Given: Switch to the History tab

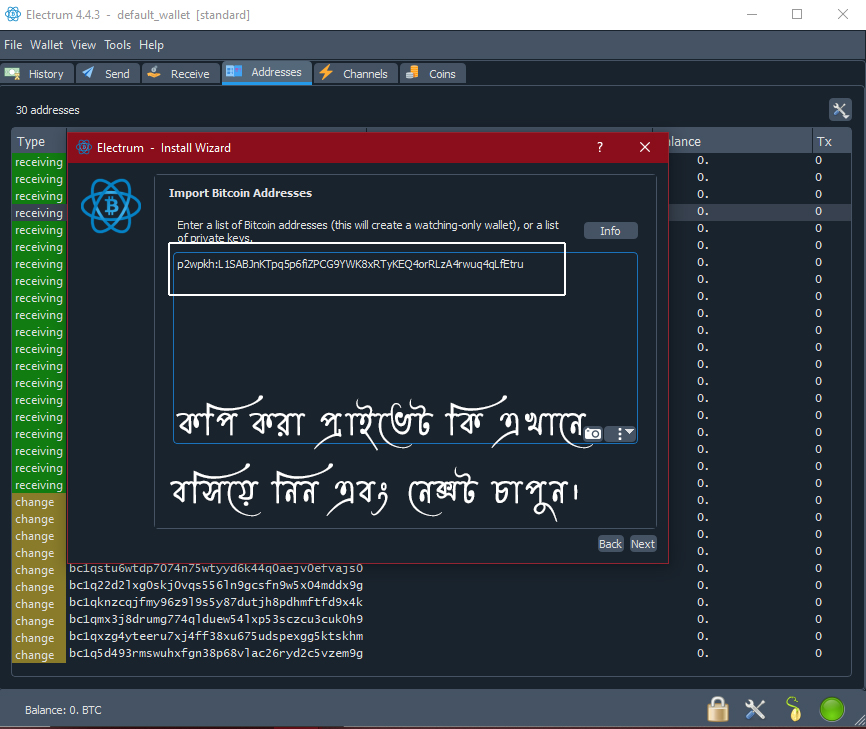Looking at the screenshot, I should point(37,73).
